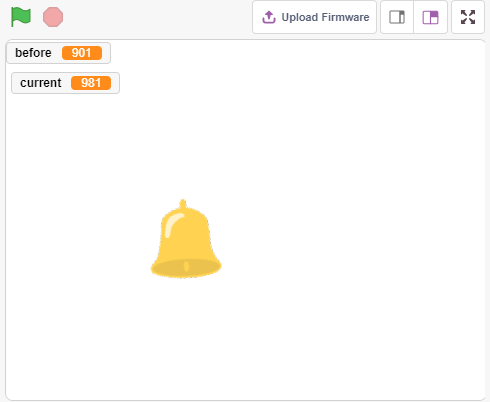Switch to small stage layout
The height and width of the screenshot is (402, 490).
point(397,17)
